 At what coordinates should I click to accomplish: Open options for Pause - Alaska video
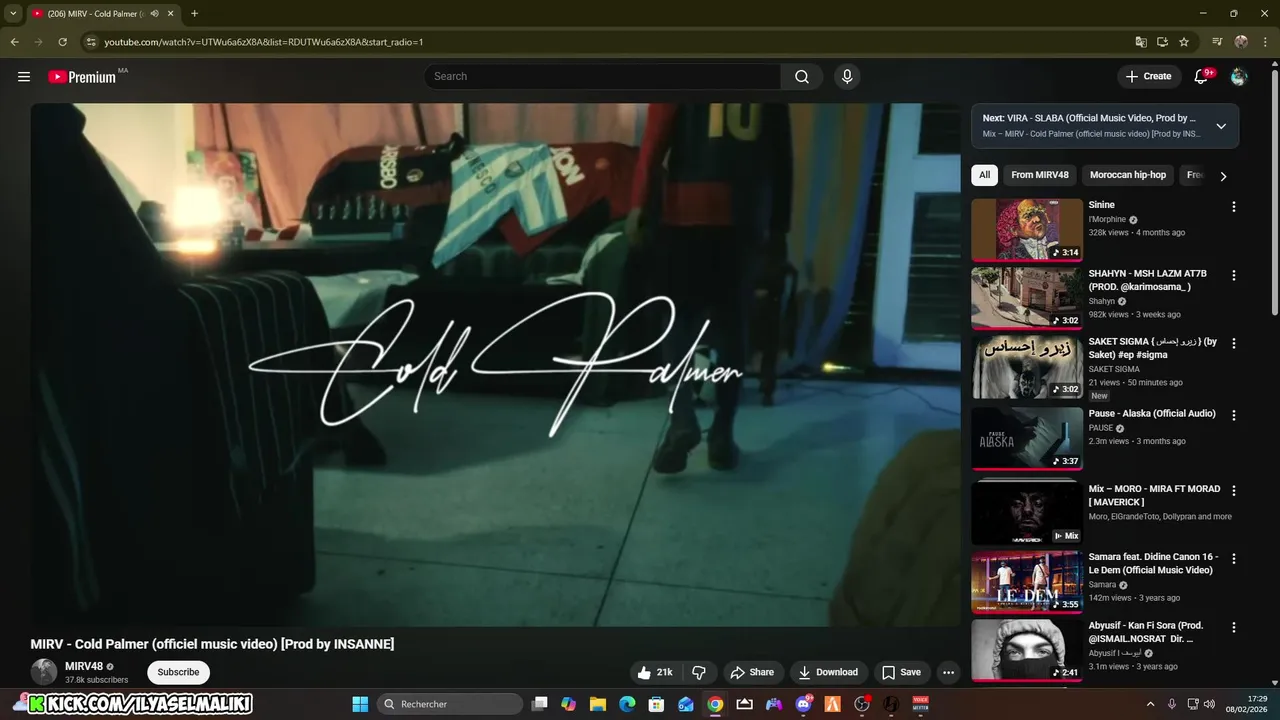coord(1233,415)
